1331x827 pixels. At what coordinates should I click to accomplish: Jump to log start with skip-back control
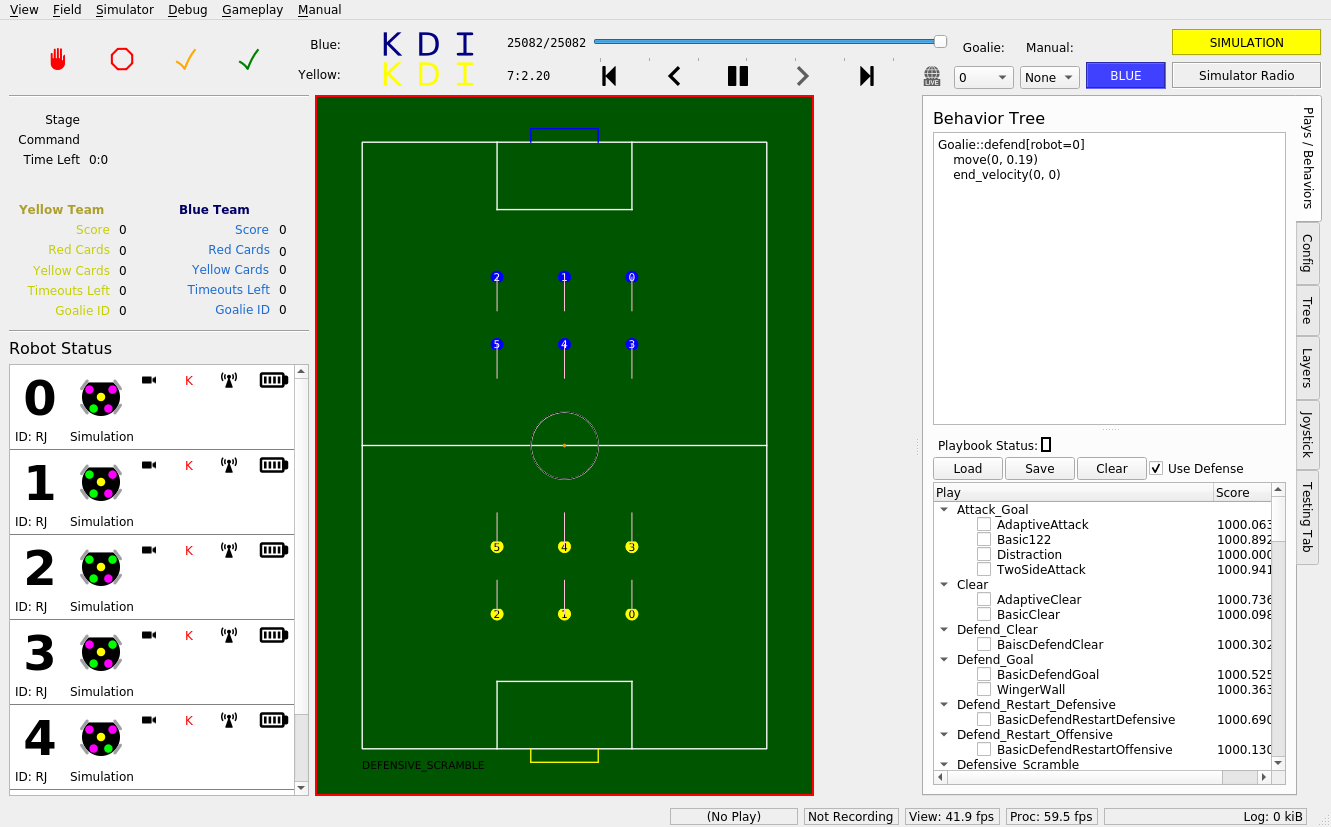(609, 76)
